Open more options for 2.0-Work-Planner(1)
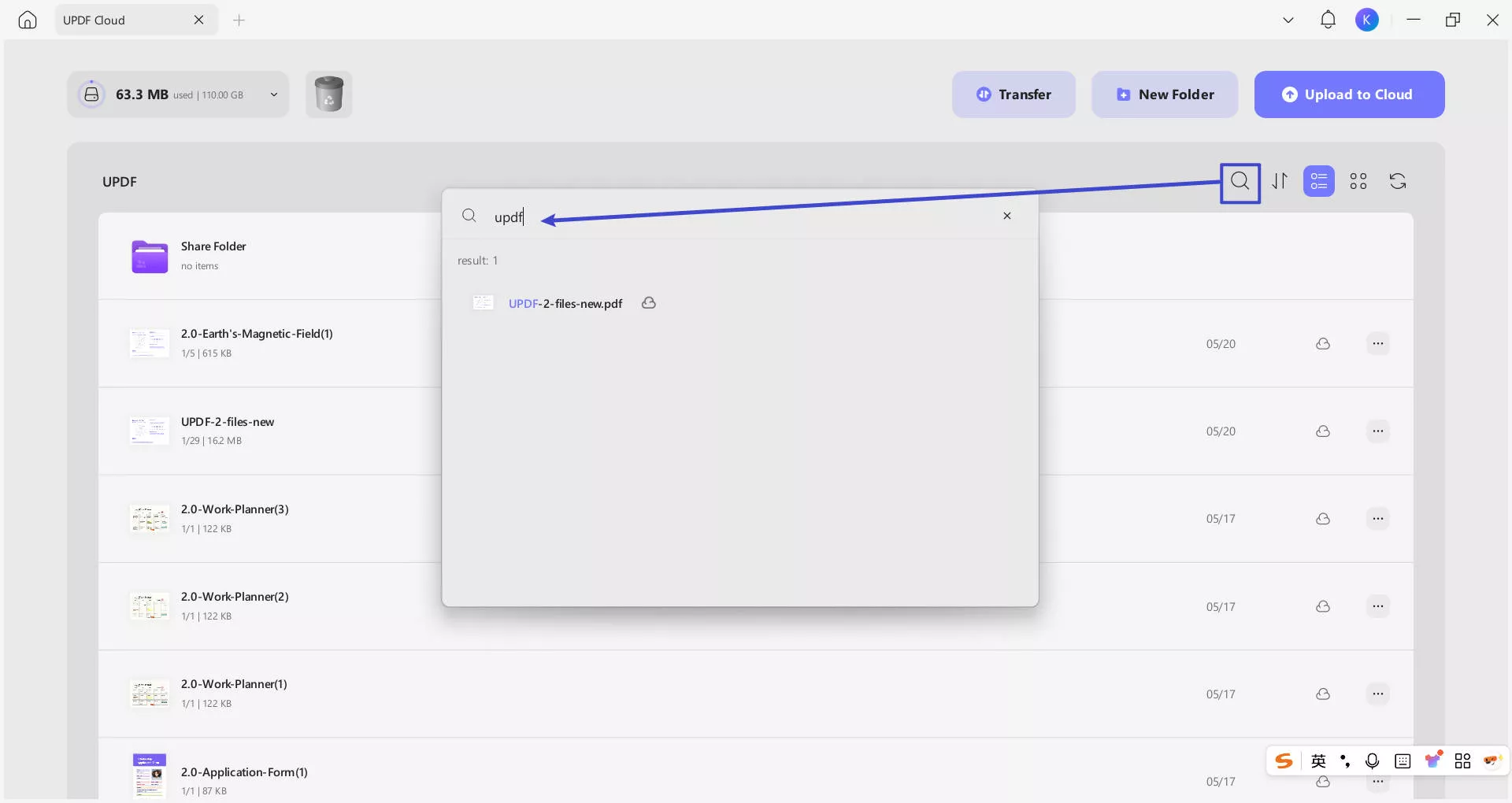 point(1377,694)
